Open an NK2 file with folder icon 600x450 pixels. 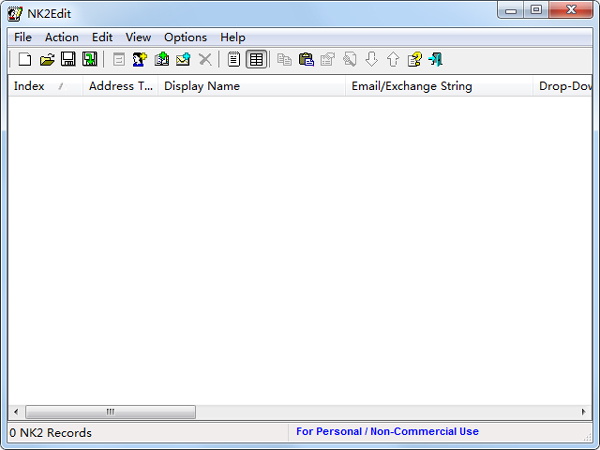tap(47, 60)
